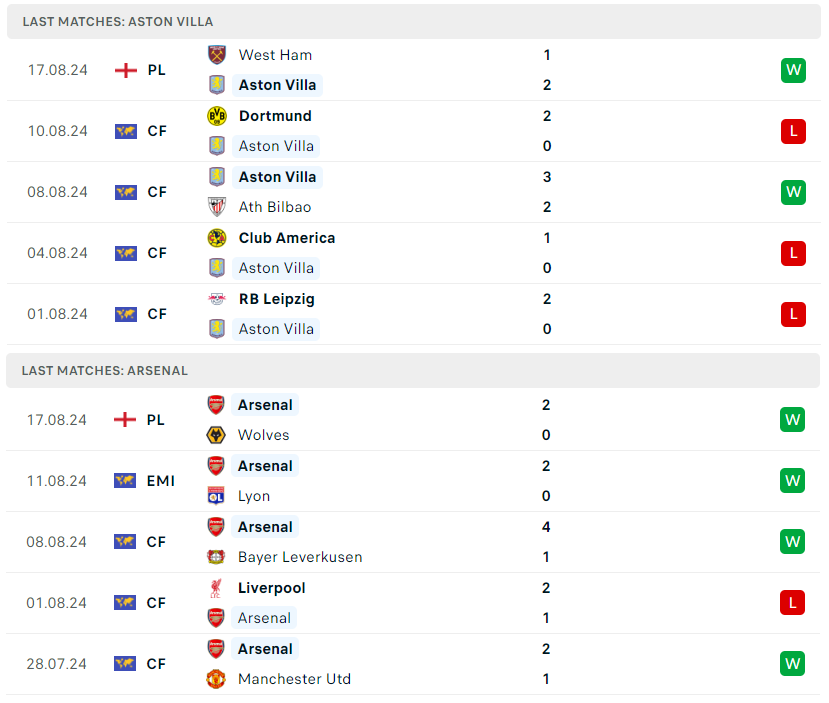The image size is (829, 703).
Task: Click the world flag icon for EMI match
Action: coord(125,481)
